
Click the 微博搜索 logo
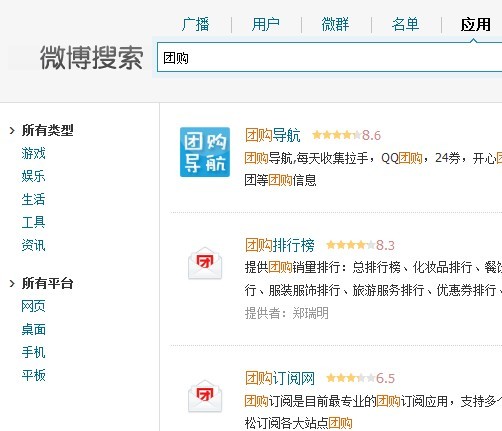pos(92,58)
